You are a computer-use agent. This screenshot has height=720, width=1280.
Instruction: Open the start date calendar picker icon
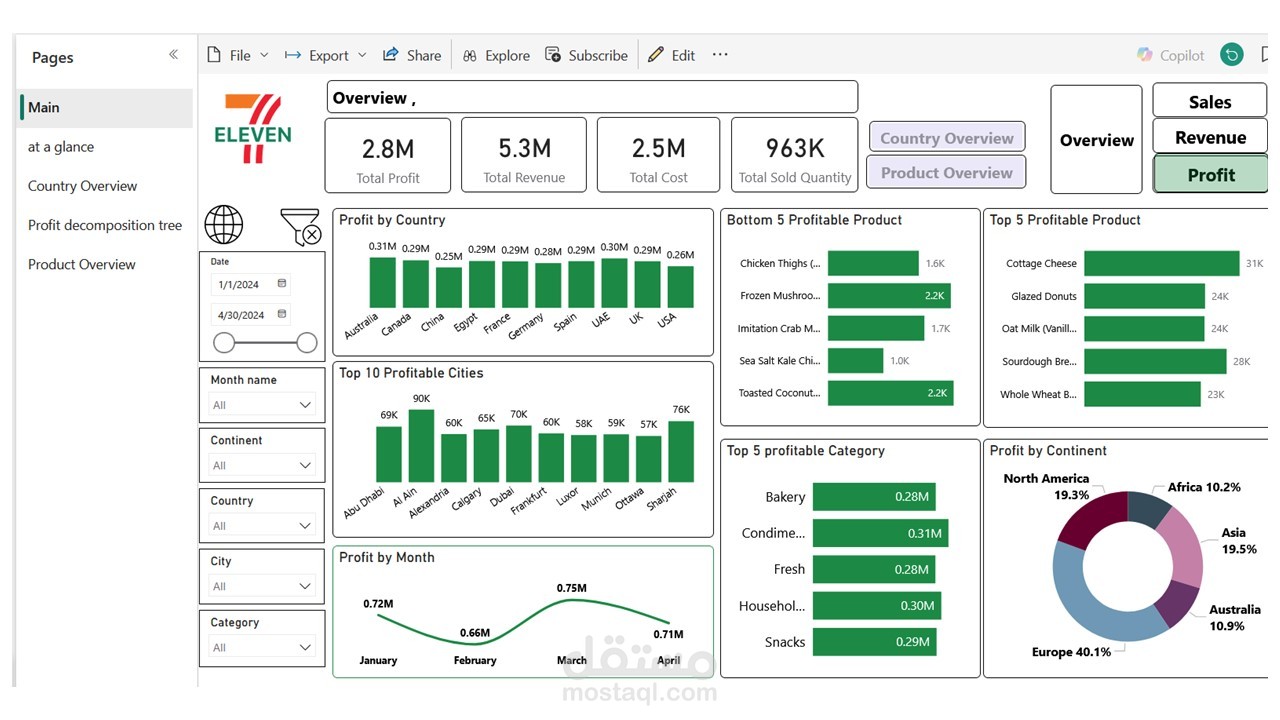click(282, 284)
